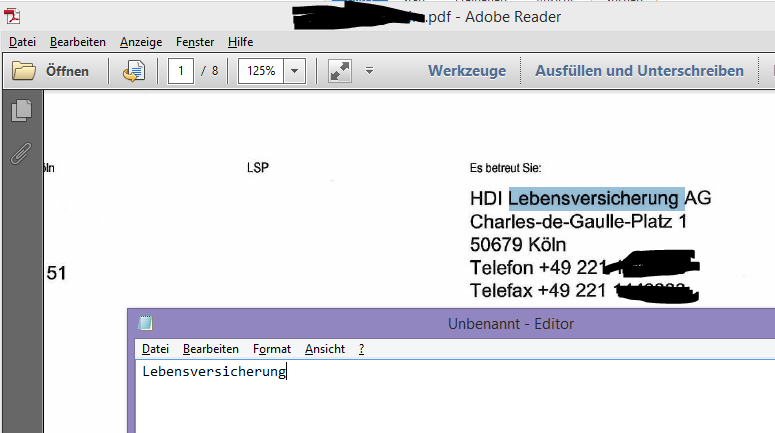Expand the zoom level dropdown arrow
Viewport: 775px width, 433px height.
(x=295, y=71)
